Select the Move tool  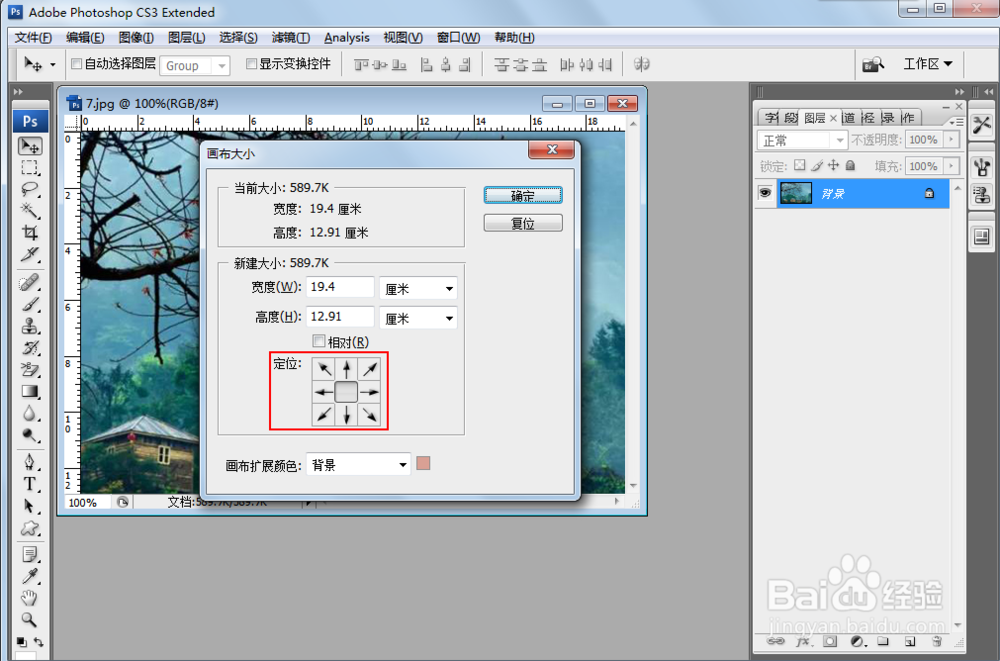pyautogui.click(x=30, y=146)
